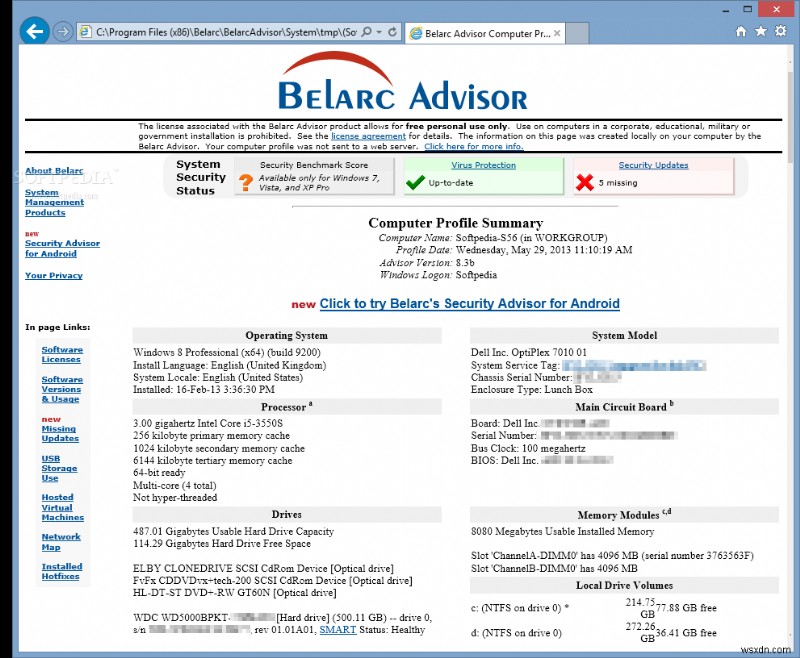Click the 'System Model' section header
The image size is (800, 658).
point(624,336)
